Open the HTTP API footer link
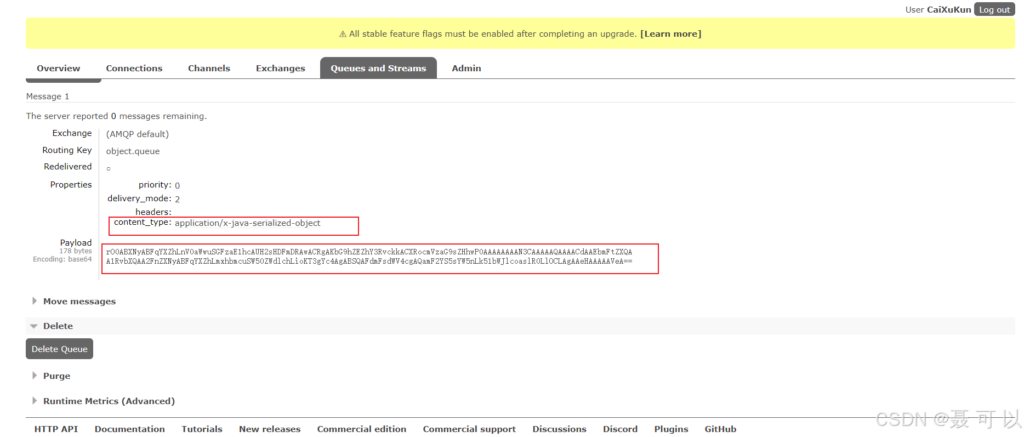Viewport: 1024px width, 437px height. coord(56,429)
